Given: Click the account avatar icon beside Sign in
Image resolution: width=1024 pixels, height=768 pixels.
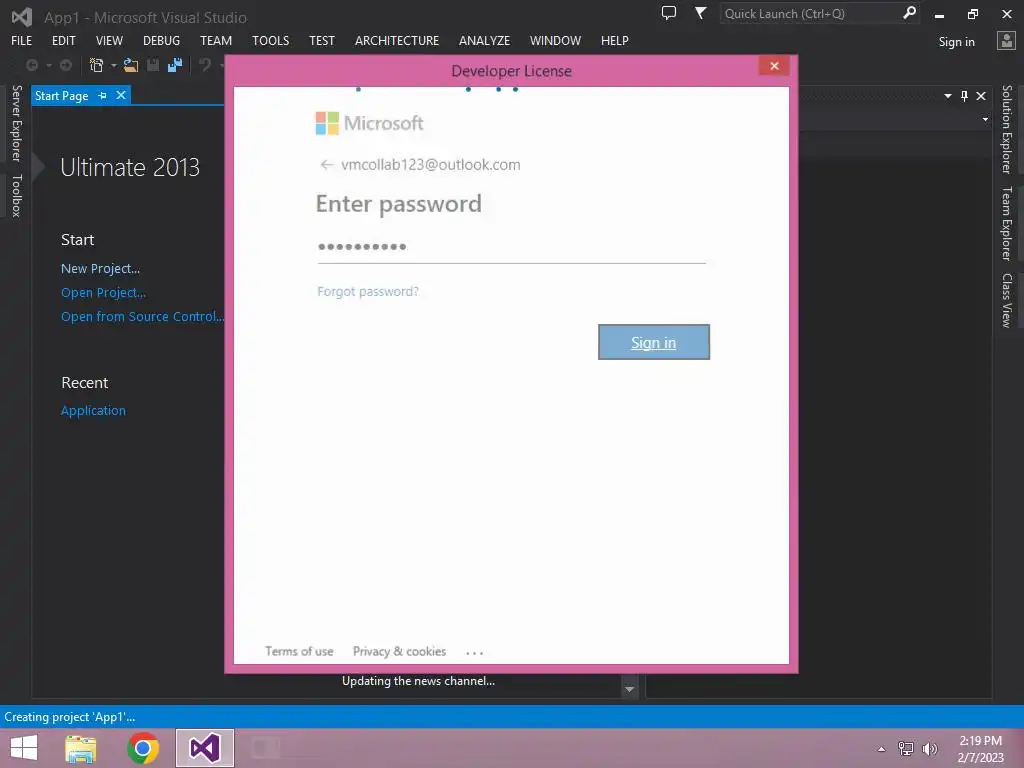Looking at the screenshot, I should coord(1006,41).
